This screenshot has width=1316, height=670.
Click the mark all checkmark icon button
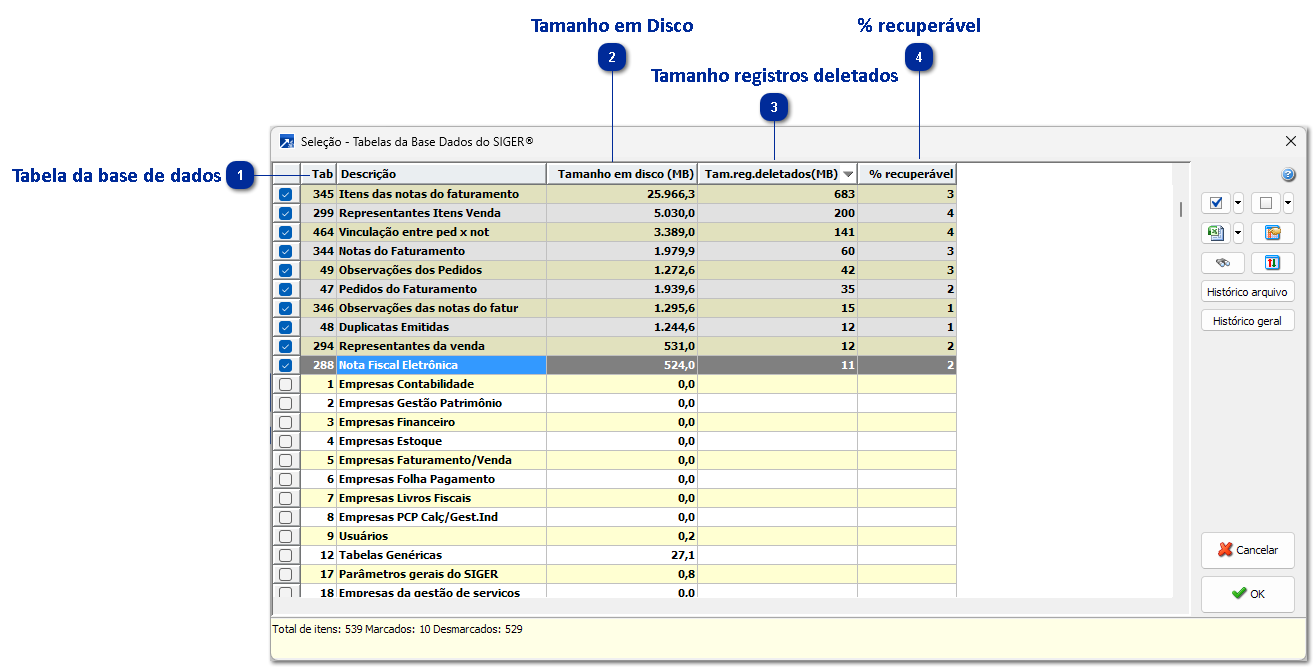coord(1216,203)
